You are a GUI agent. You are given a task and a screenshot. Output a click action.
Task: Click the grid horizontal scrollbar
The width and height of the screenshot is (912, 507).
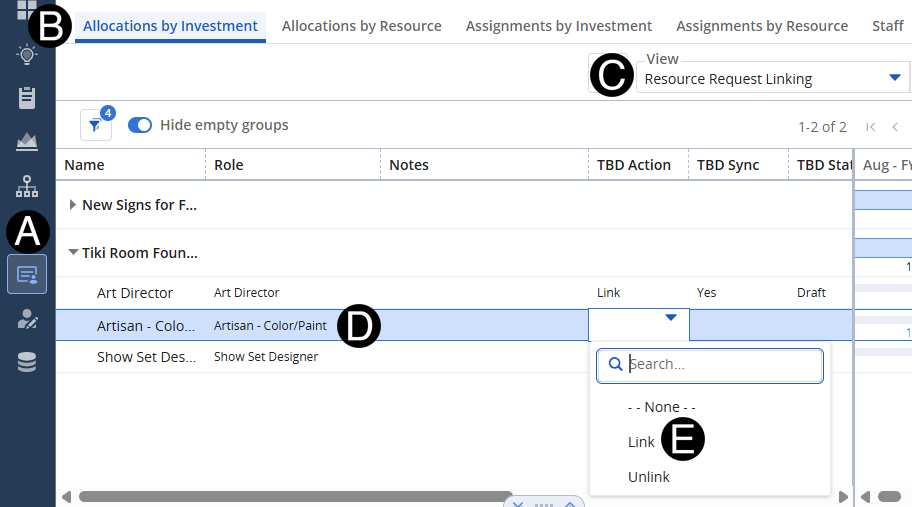click(x=295, y=496)
